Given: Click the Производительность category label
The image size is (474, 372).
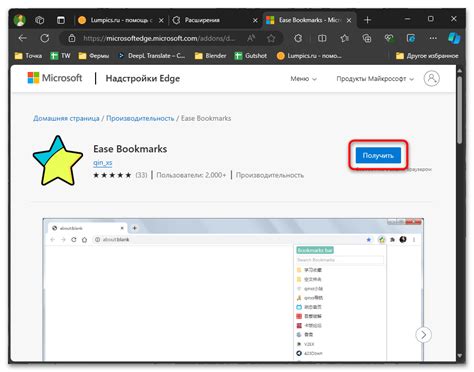Looking at the screenshot, I should [x=270, y=175].
